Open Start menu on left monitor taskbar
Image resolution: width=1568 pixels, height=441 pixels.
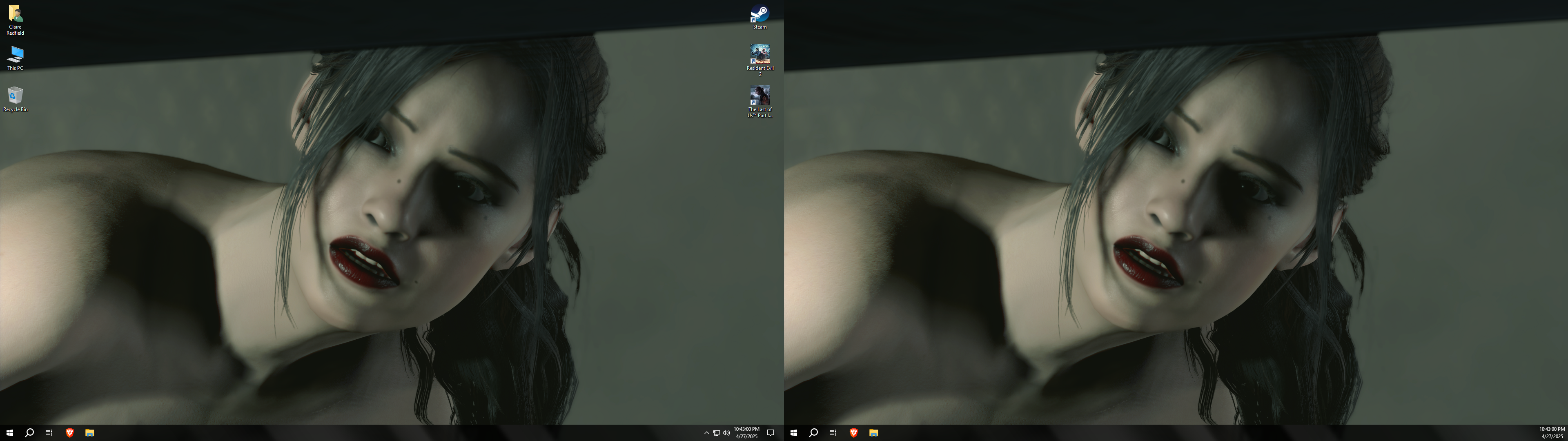pos(10,433)
